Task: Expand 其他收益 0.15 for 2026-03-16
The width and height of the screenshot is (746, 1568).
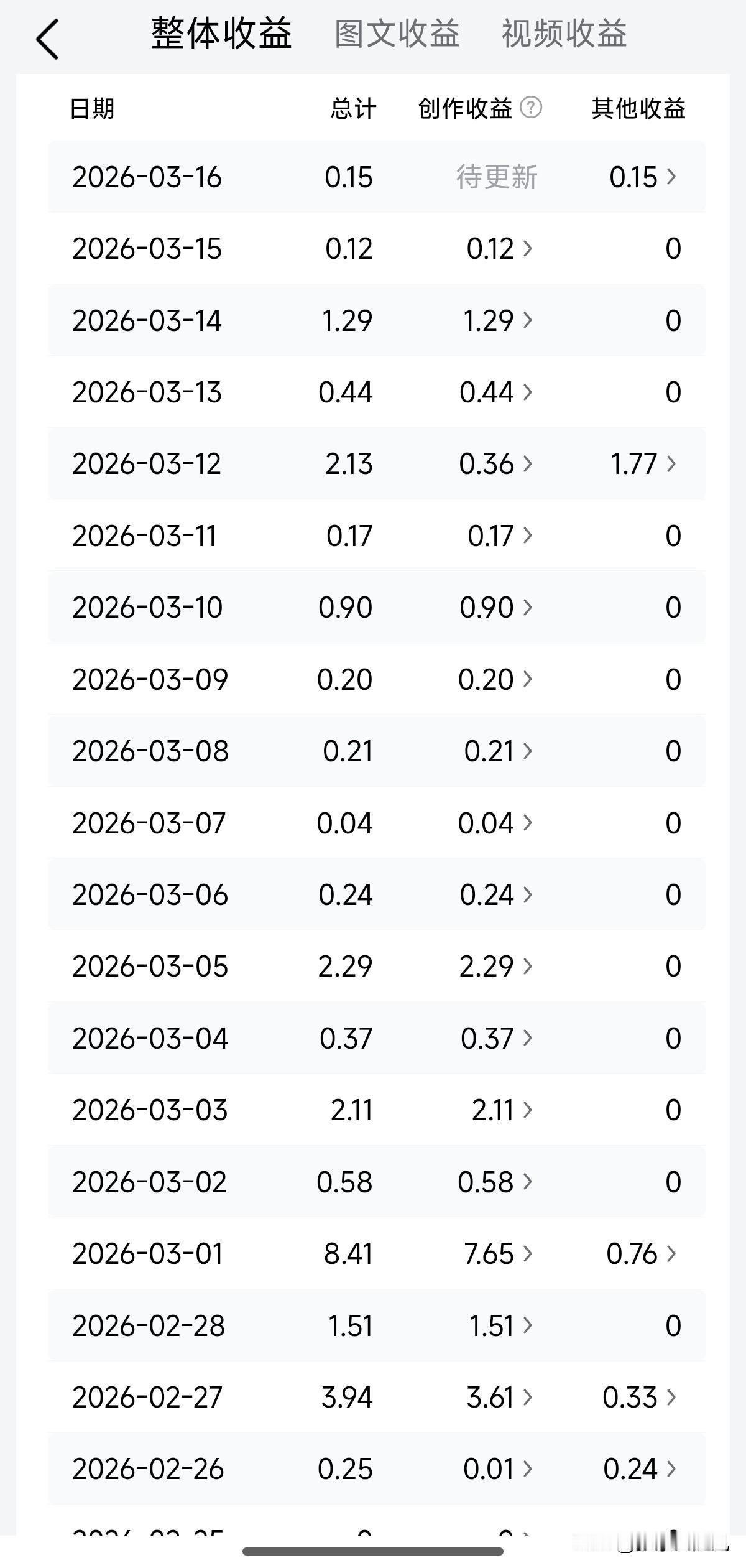Action: pyautogui.click(x=643, y=177)
